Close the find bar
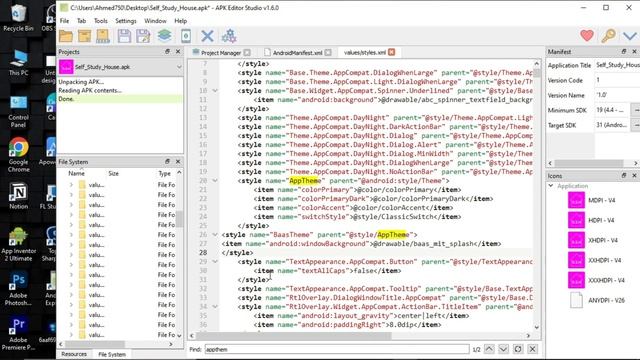Viewport: 640px width, 360px height. (x=532, y=349)
